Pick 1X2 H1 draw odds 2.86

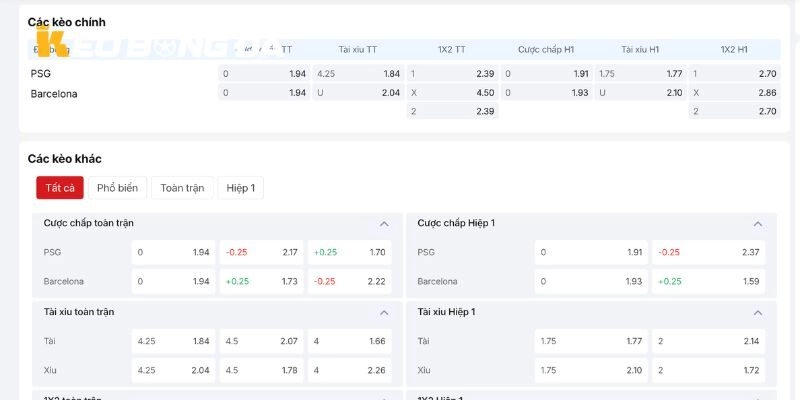pyautogui.click(x=734, y=92)
